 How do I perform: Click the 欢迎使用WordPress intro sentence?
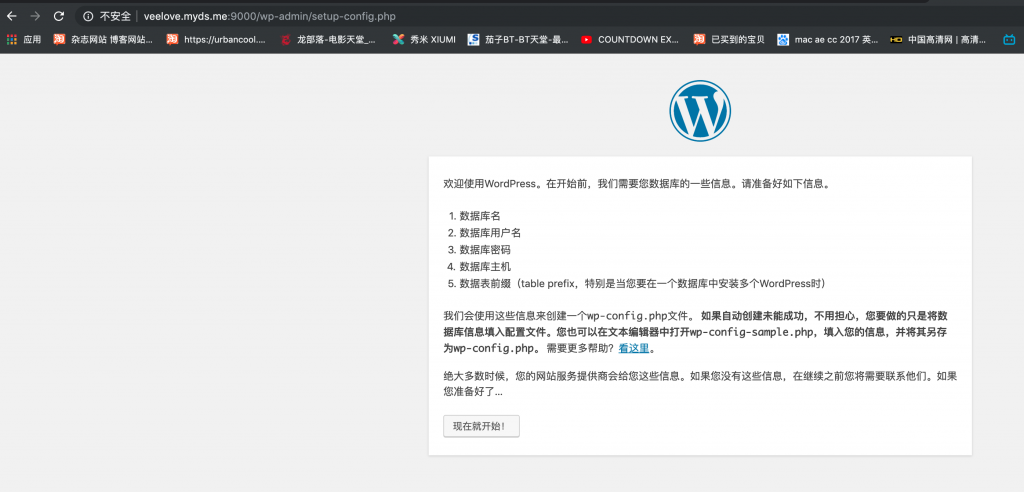[637, 184]
